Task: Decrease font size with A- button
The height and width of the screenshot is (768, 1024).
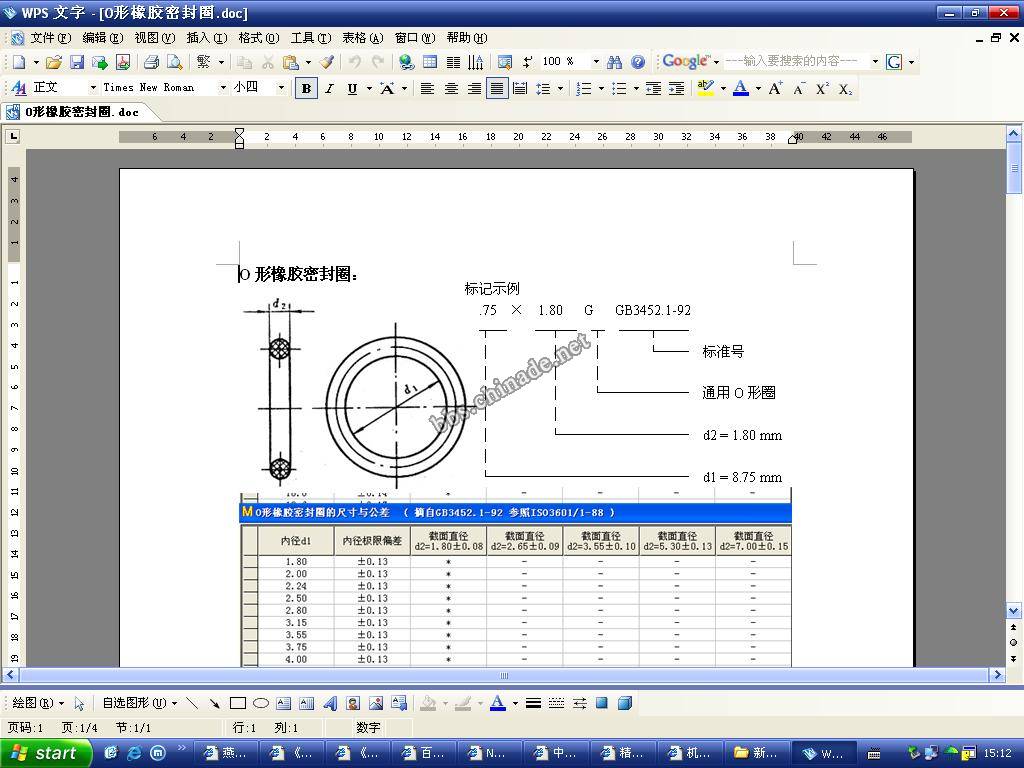Action: 799,89
